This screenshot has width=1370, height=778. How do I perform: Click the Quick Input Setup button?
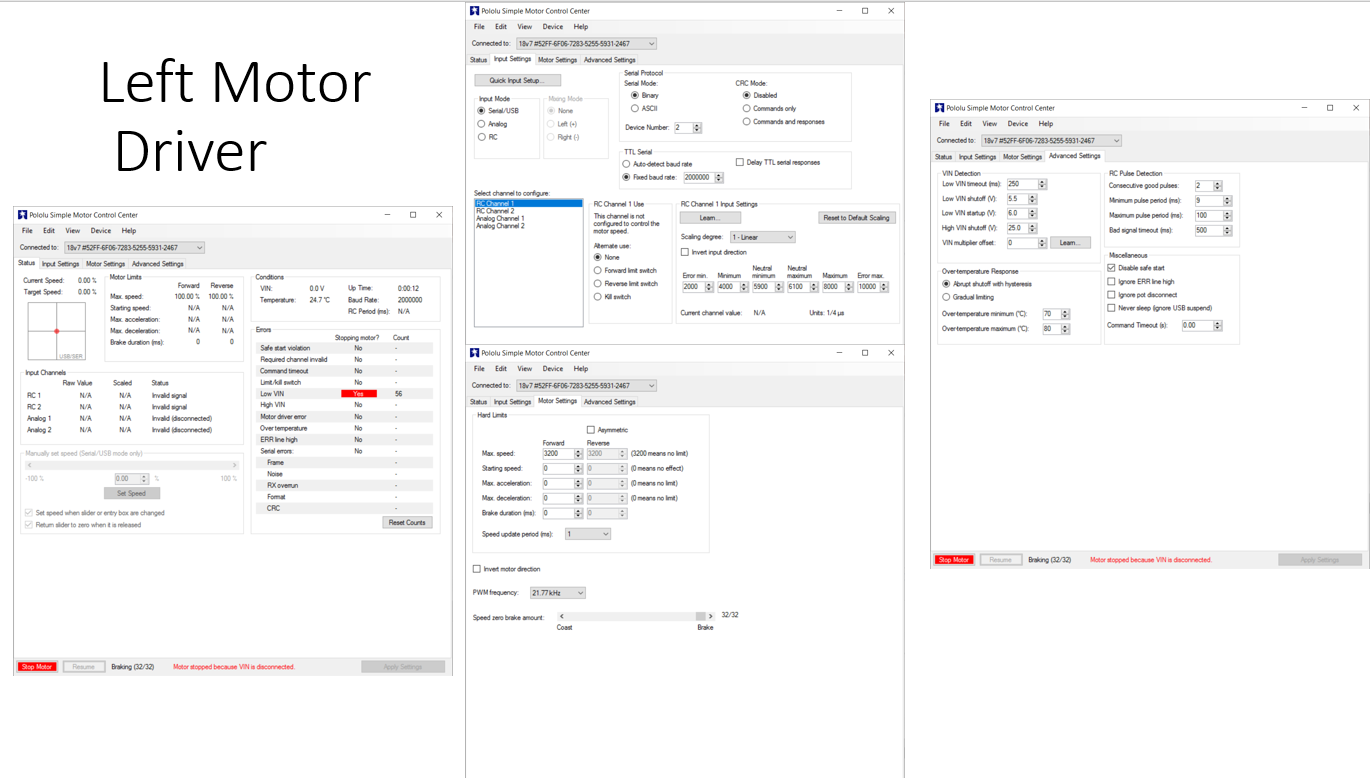click(518, 80)
